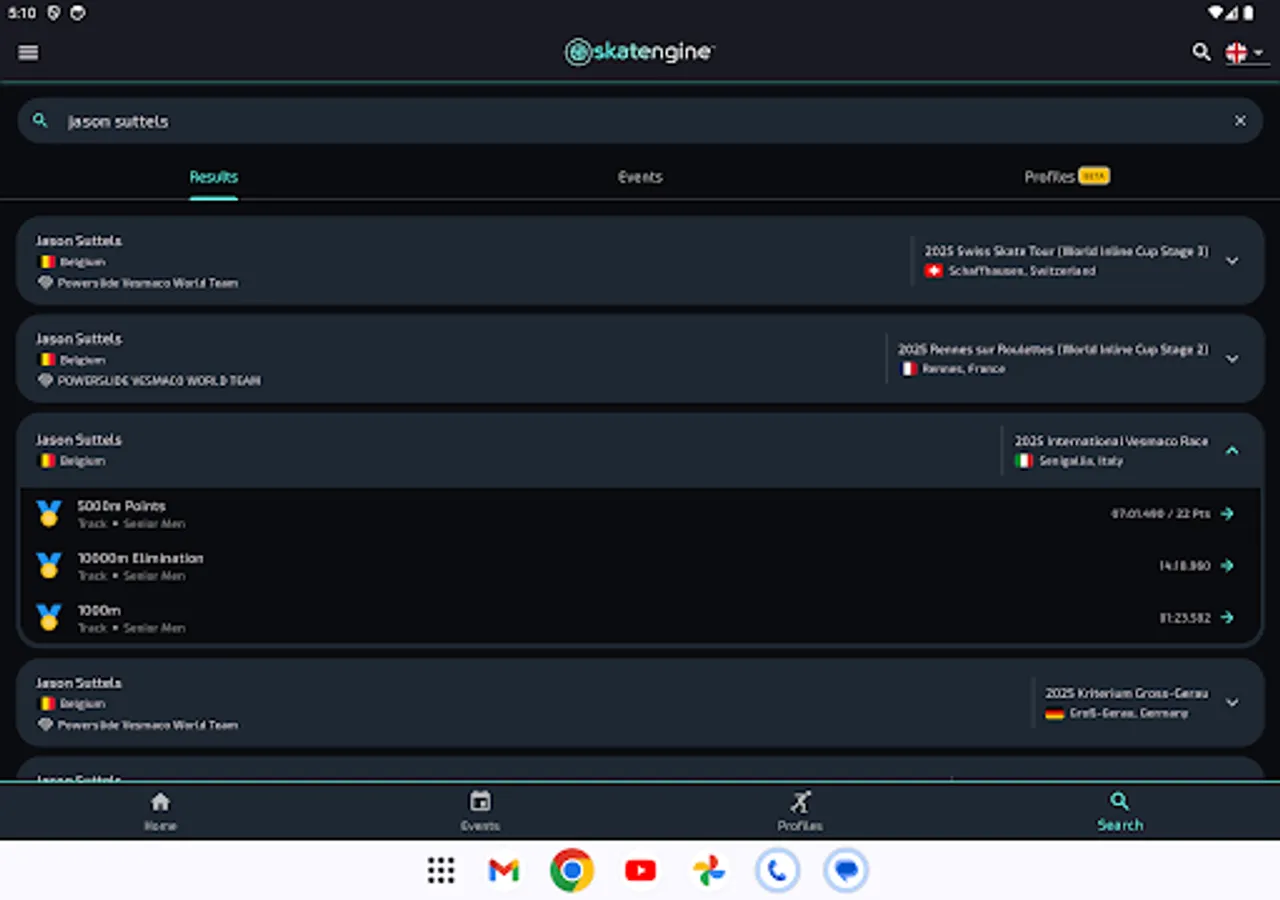Expand the 2025 Rennes sur Roulettes entry
The image size is (1280, 900).
click(1232, 358)
